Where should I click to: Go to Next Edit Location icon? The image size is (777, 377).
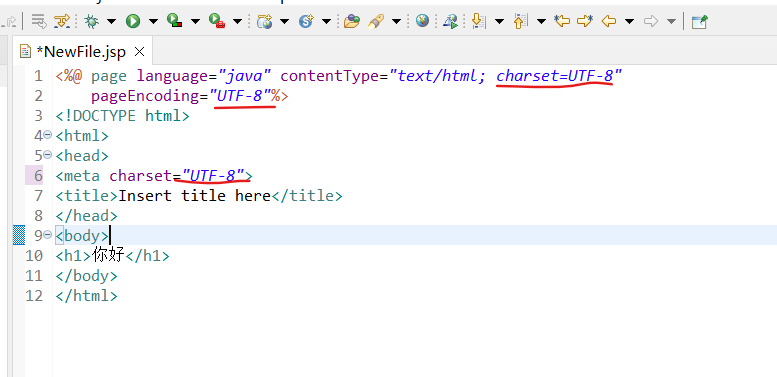click(x=585, y=21)
